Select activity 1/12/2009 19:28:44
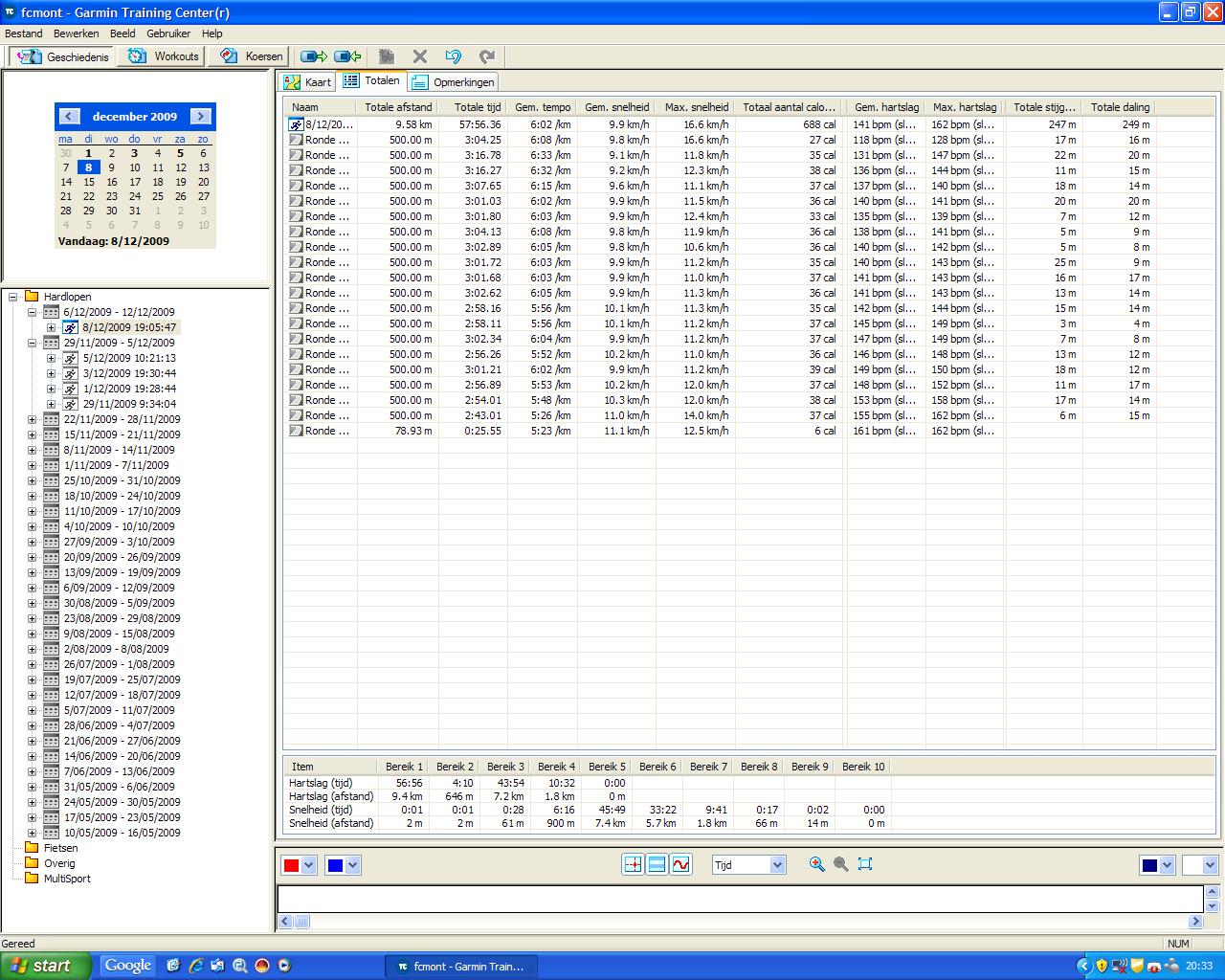Image resolution: width=1225 pixels, height=980 pixels. (129, 389)
